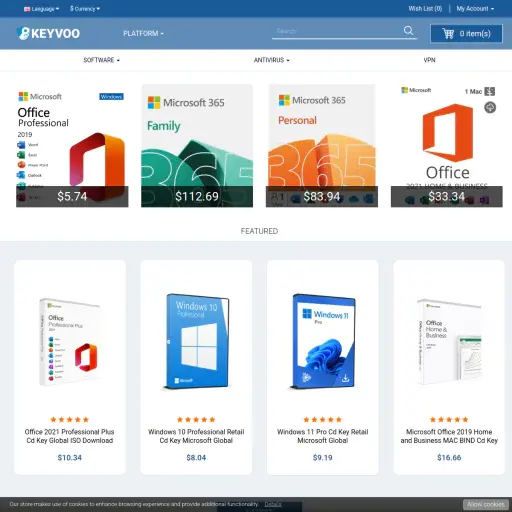Click the star rating under Office 2021 box
Screen dimensions: 512x512
tap(70, 419)
